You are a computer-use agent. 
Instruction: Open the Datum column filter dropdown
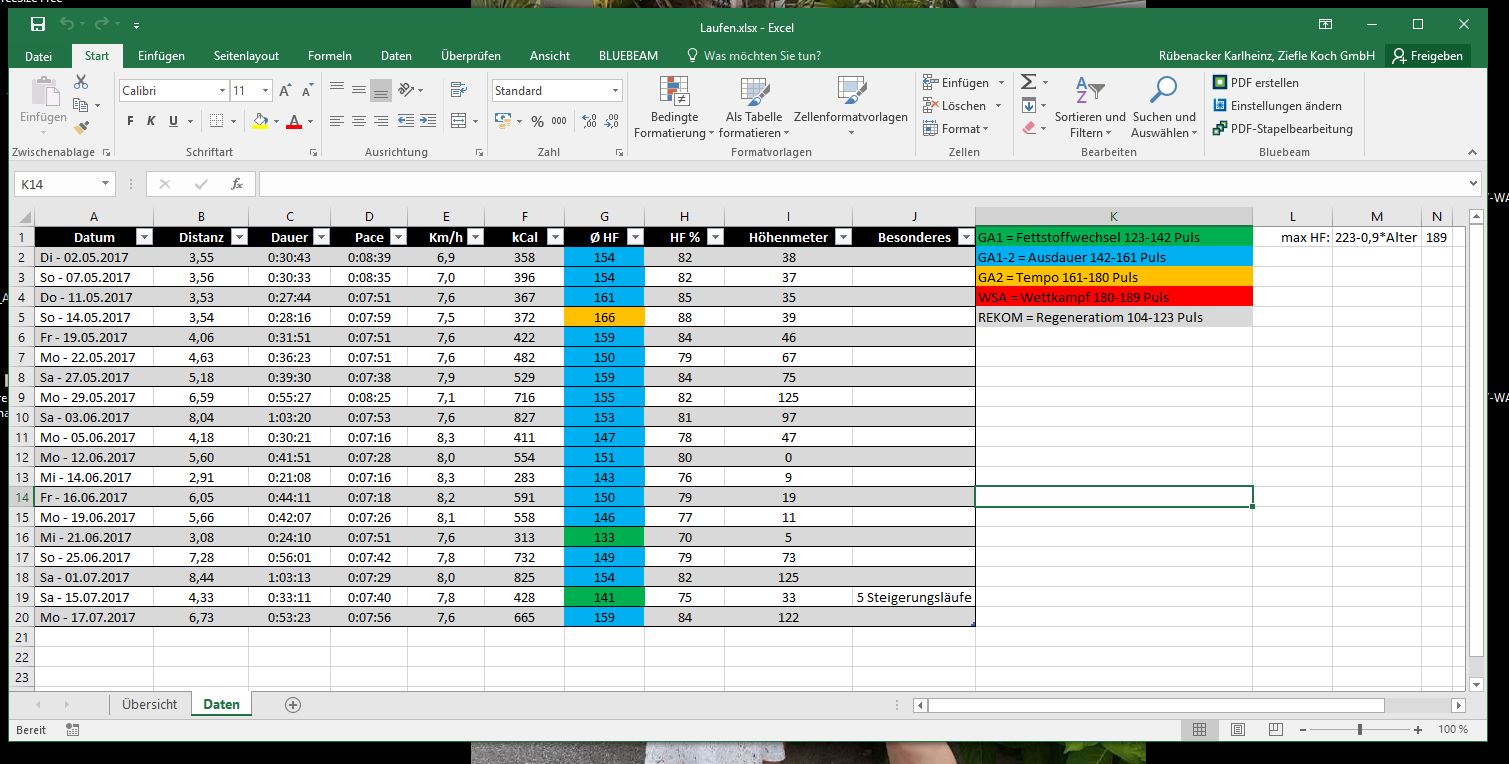(x=142, y=237)
